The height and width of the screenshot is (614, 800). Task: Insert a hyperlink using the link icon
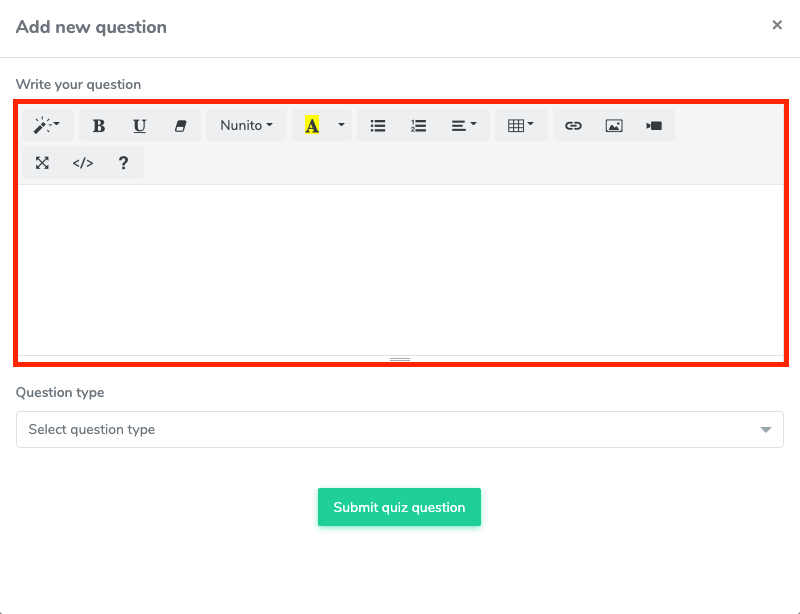573,125
